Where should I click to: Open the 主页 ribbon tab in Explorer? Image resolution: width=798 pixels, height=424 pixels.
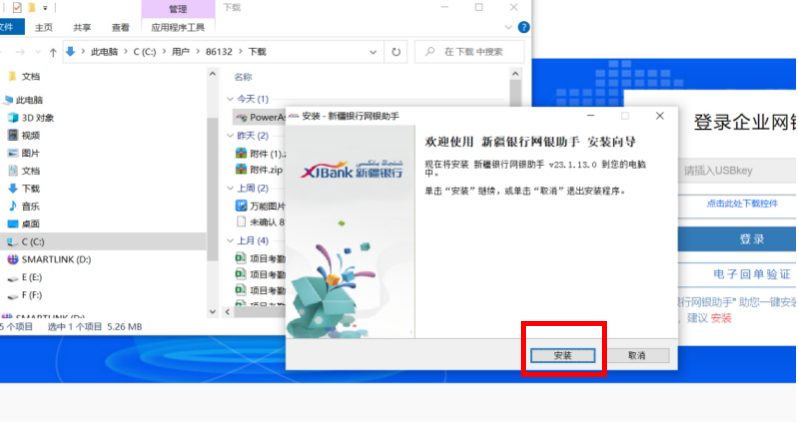[x=43, y=27]
